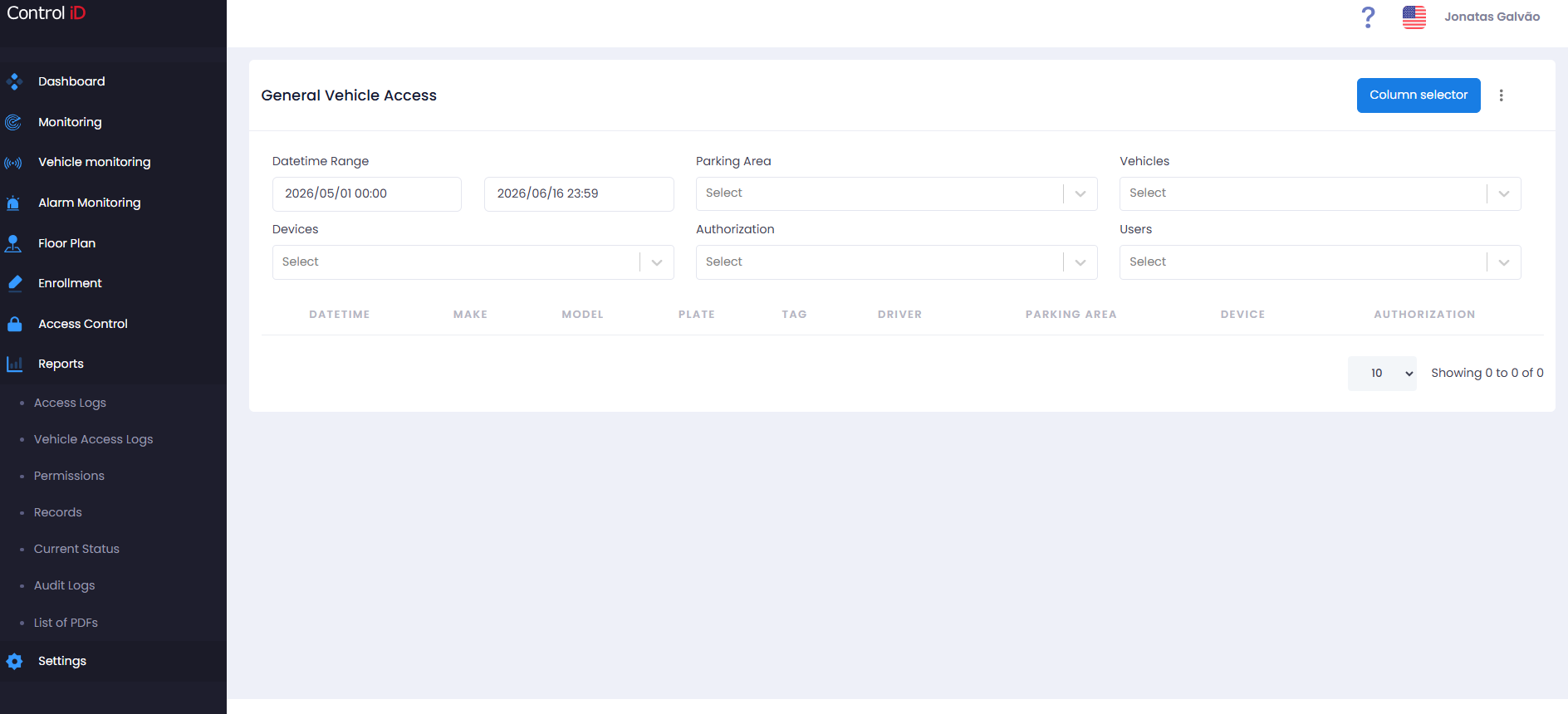
Task: Click the Alarm Monitoring siren icon
Action: (x=13, y=203)
